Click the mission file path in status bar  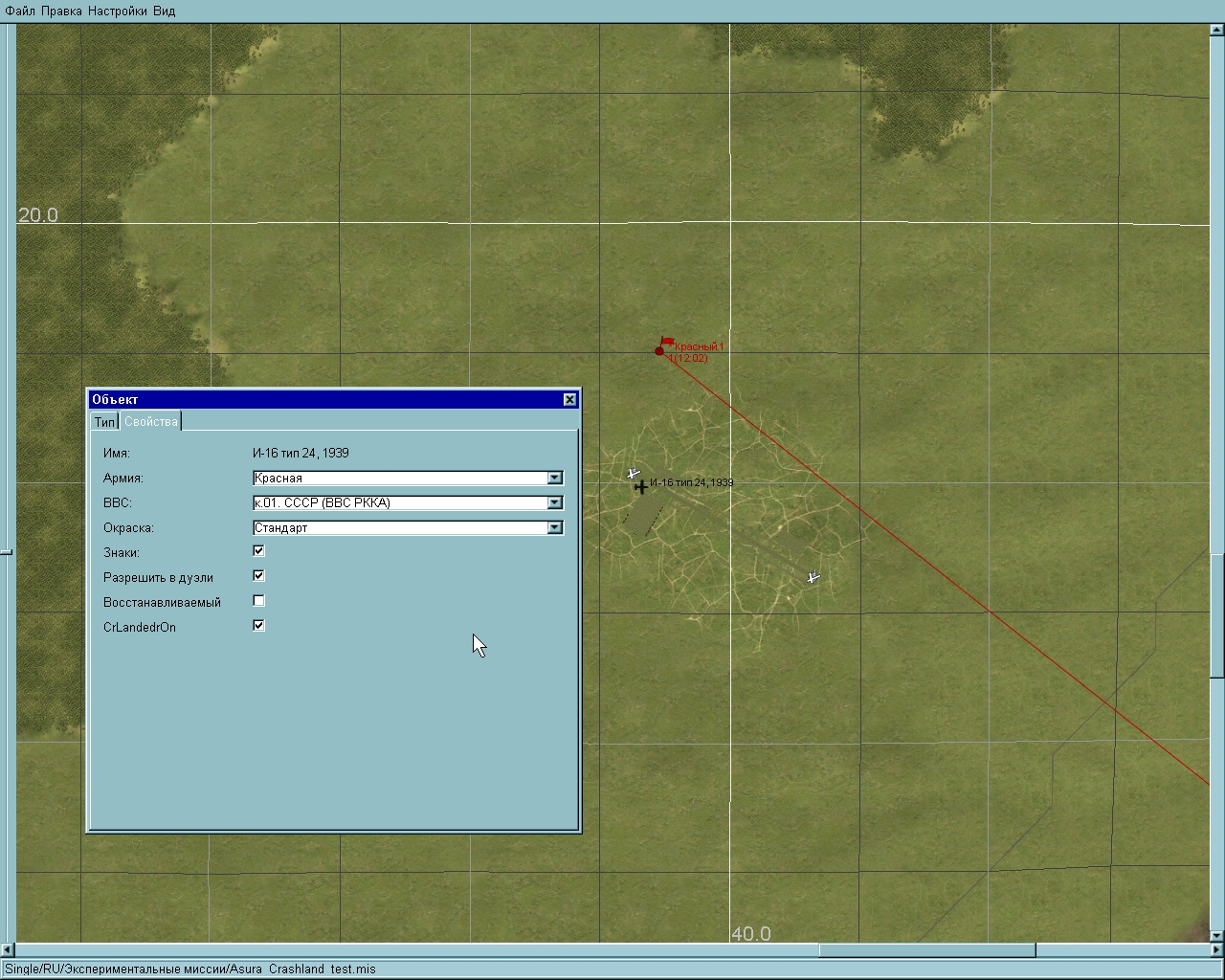click(190, 969)
